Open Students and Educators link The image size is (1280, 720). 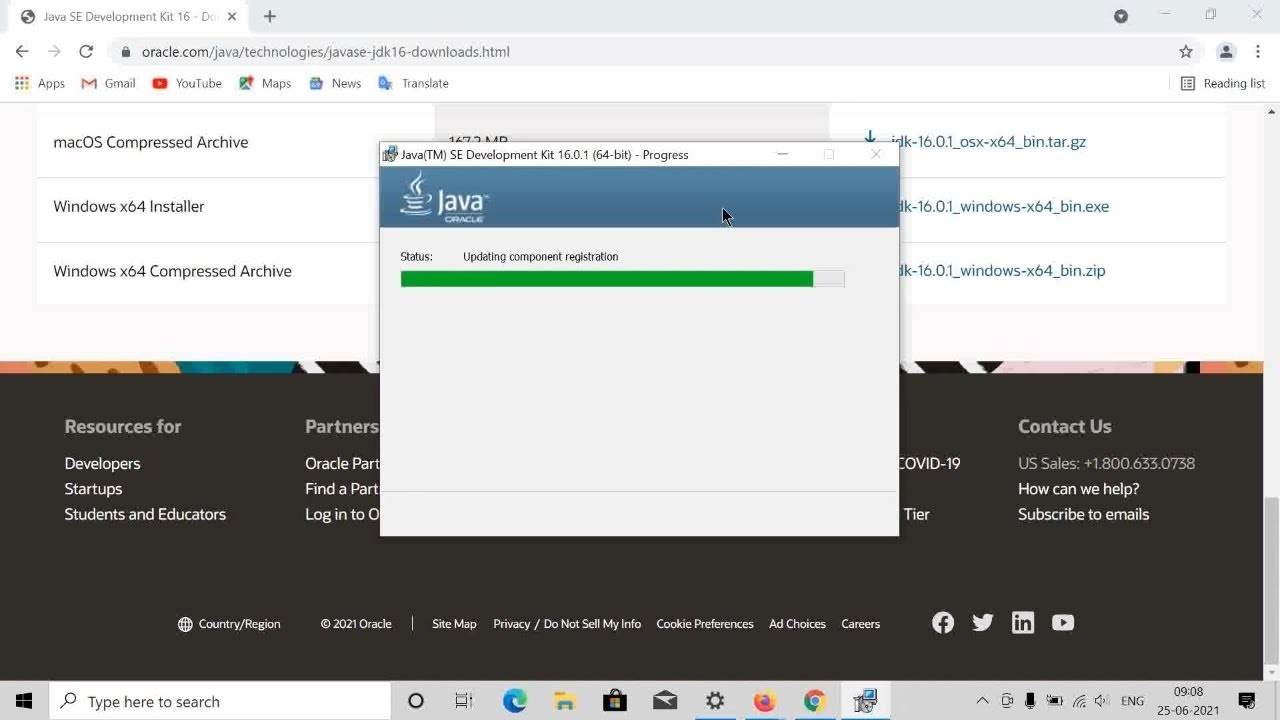click(145, 514)
